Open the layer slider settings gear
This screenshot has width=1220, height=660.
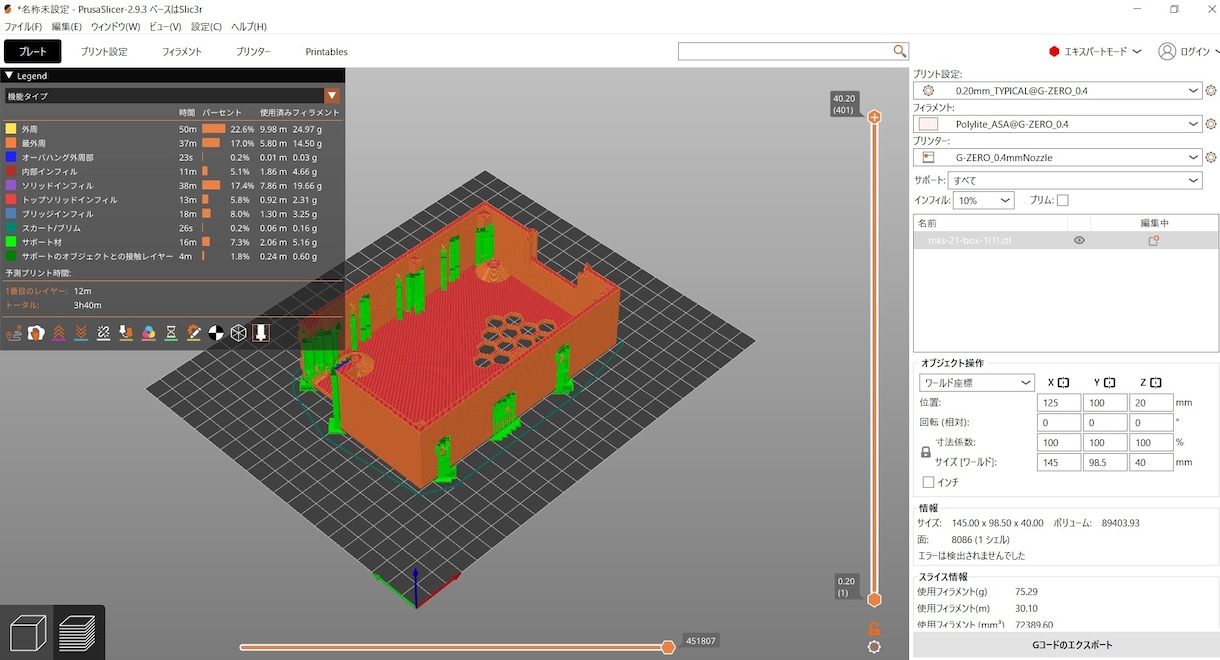pyautogui.click(x=874, y=647)
